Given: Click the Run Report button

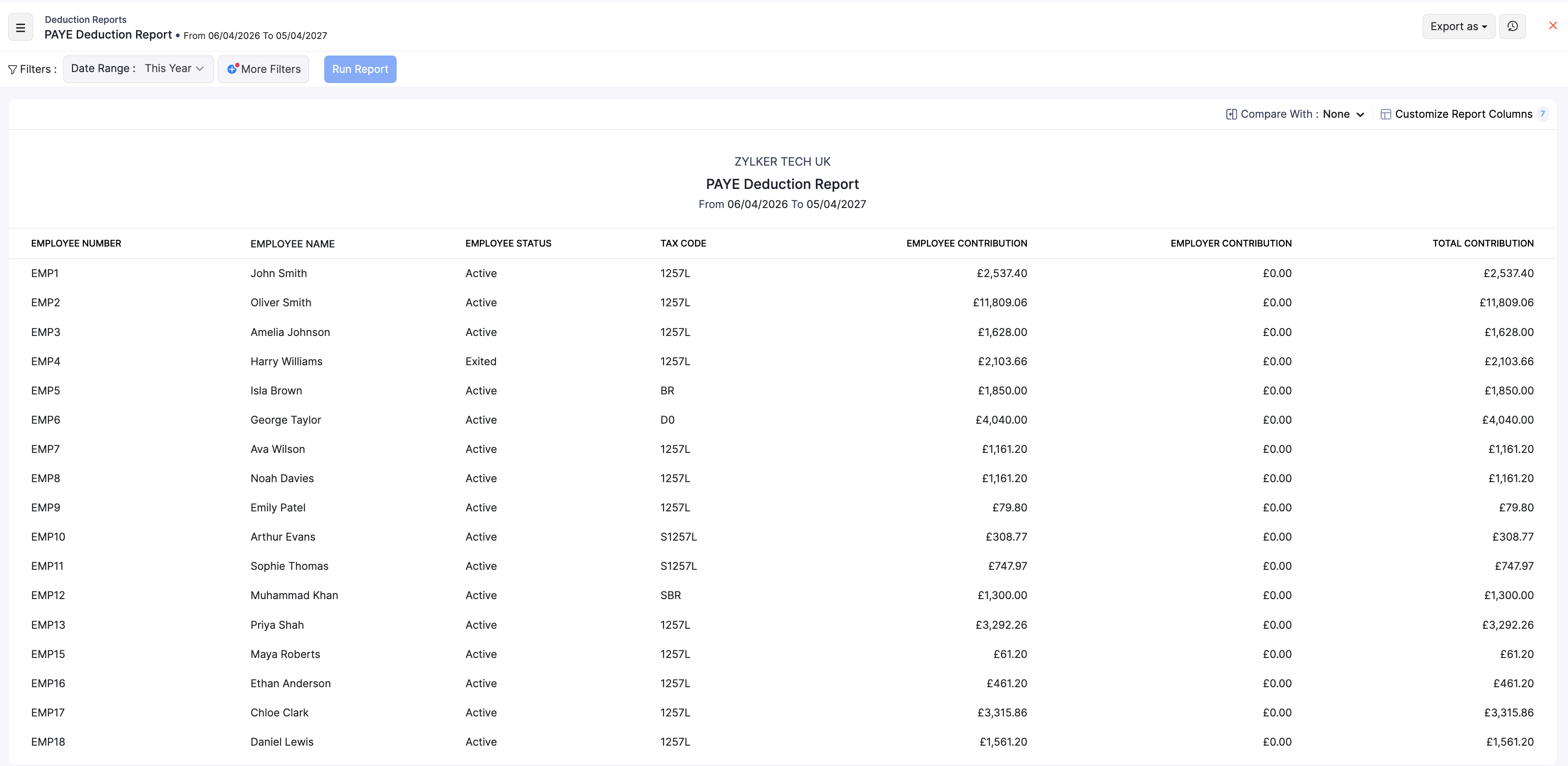Looking at the screenshot, I should pos(360,69).
